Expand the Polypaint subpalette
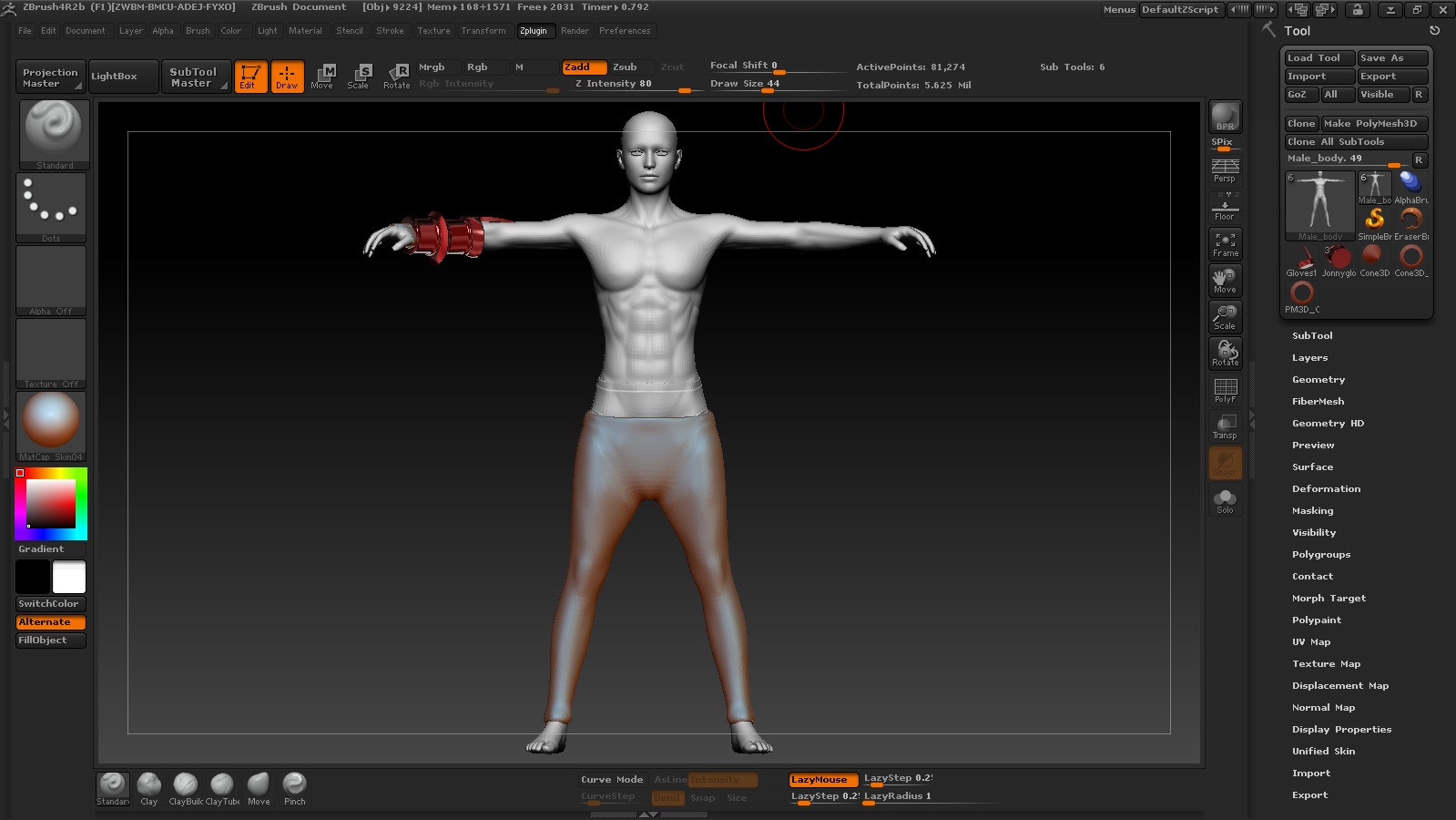The width and height of the screenshot is (1456, 820). pyautogui.click(x=1317, y=620)
